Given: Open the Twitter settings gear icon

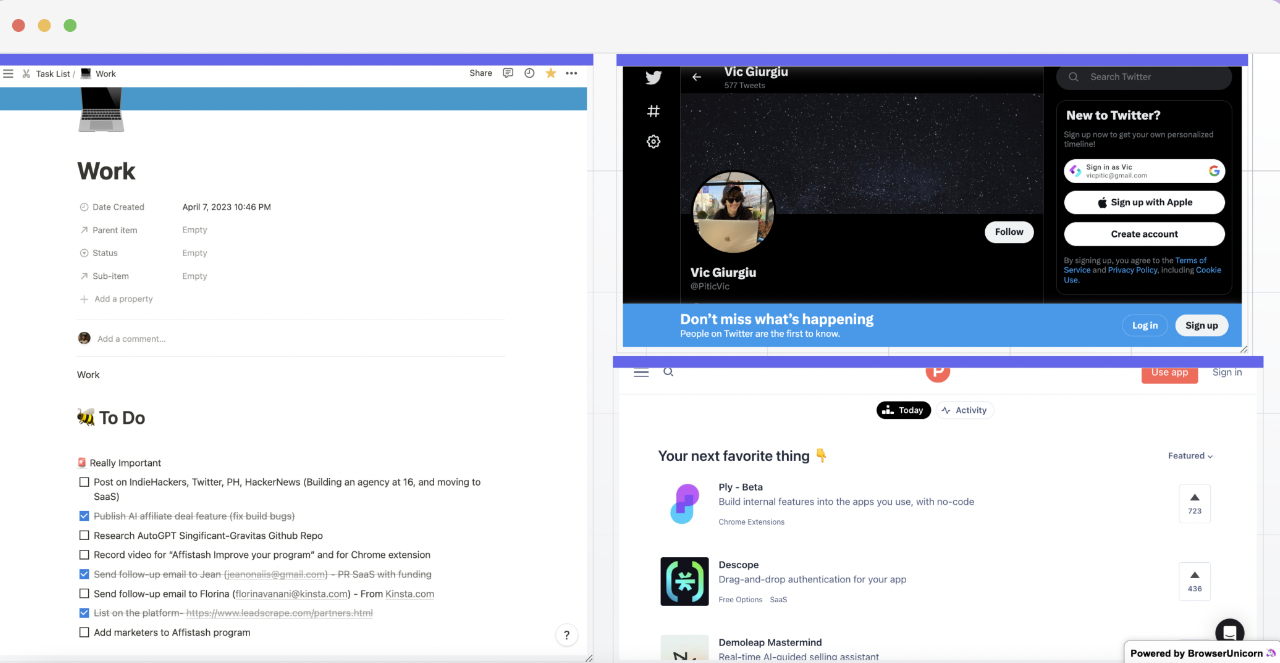Looking at the screenshot, I should pyautogui.click(x=653, y=142).
